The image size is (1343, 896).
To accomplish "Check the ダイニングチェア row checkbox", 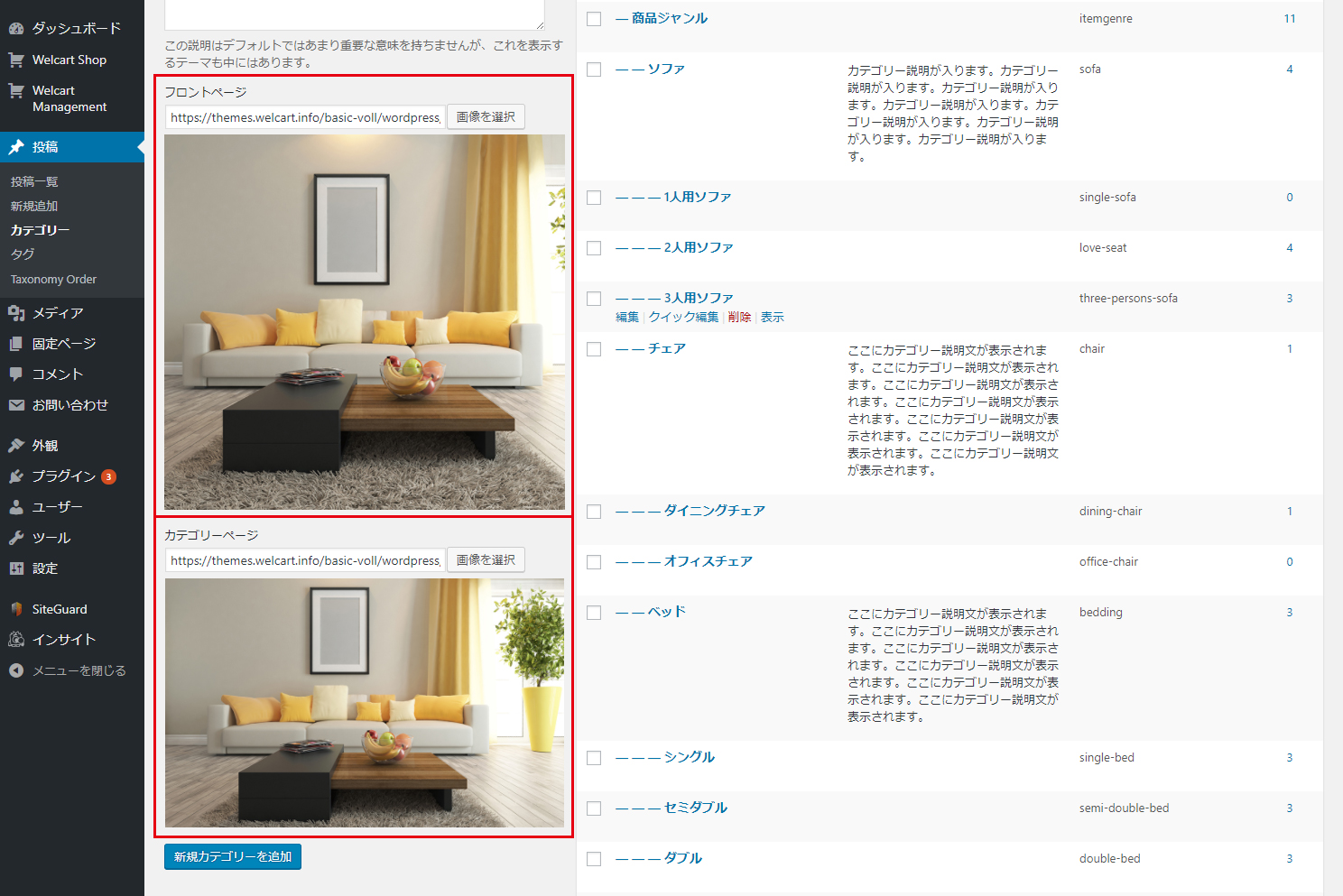I will click(x=594, y=512).
